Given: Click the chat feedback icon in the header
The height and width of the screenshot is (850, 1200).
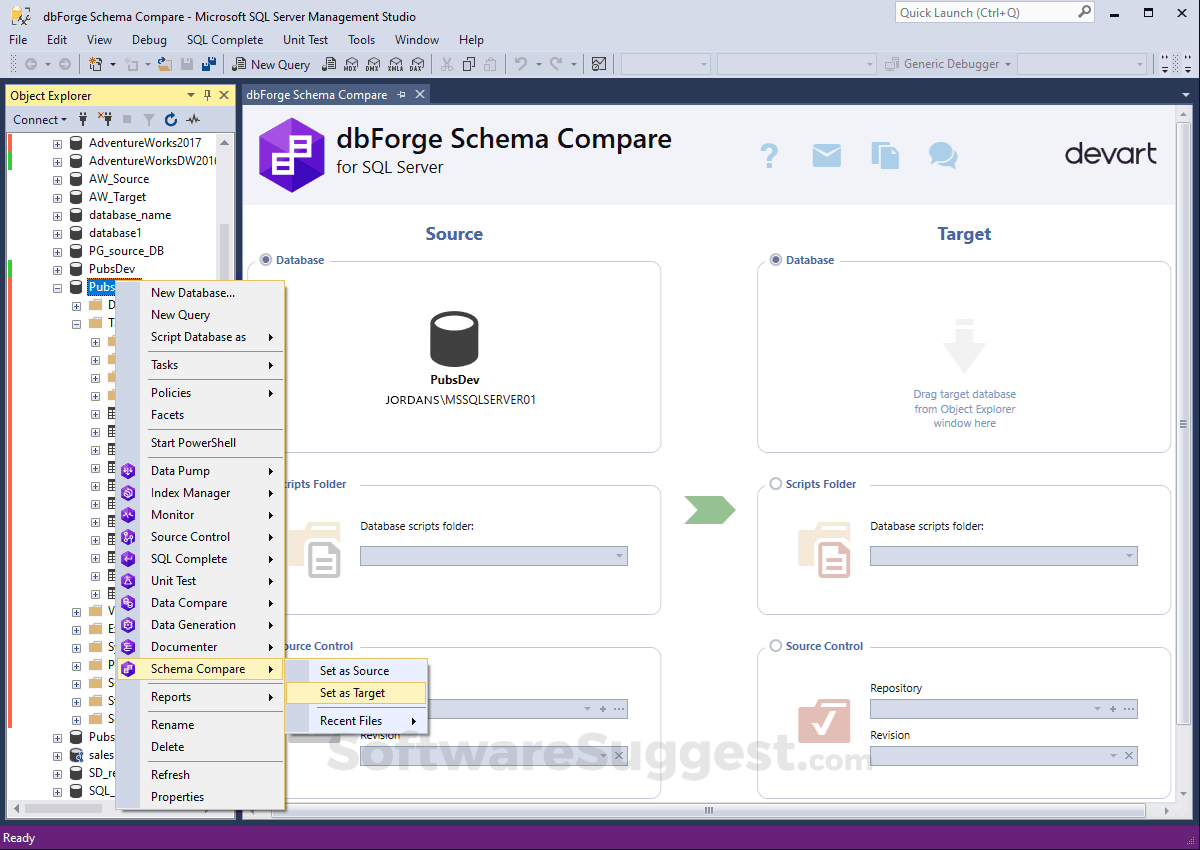Looking at the screenshot, I should click(943, 155).
